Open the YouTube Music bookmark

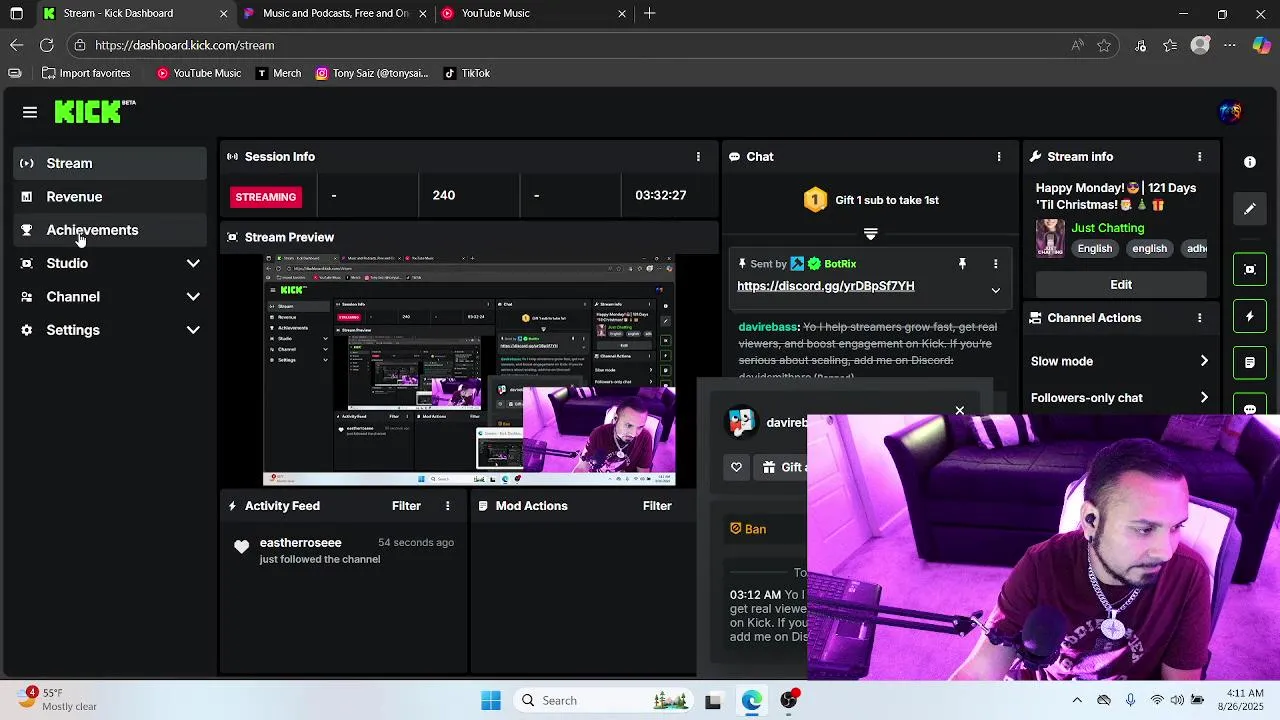coord(198,73)
